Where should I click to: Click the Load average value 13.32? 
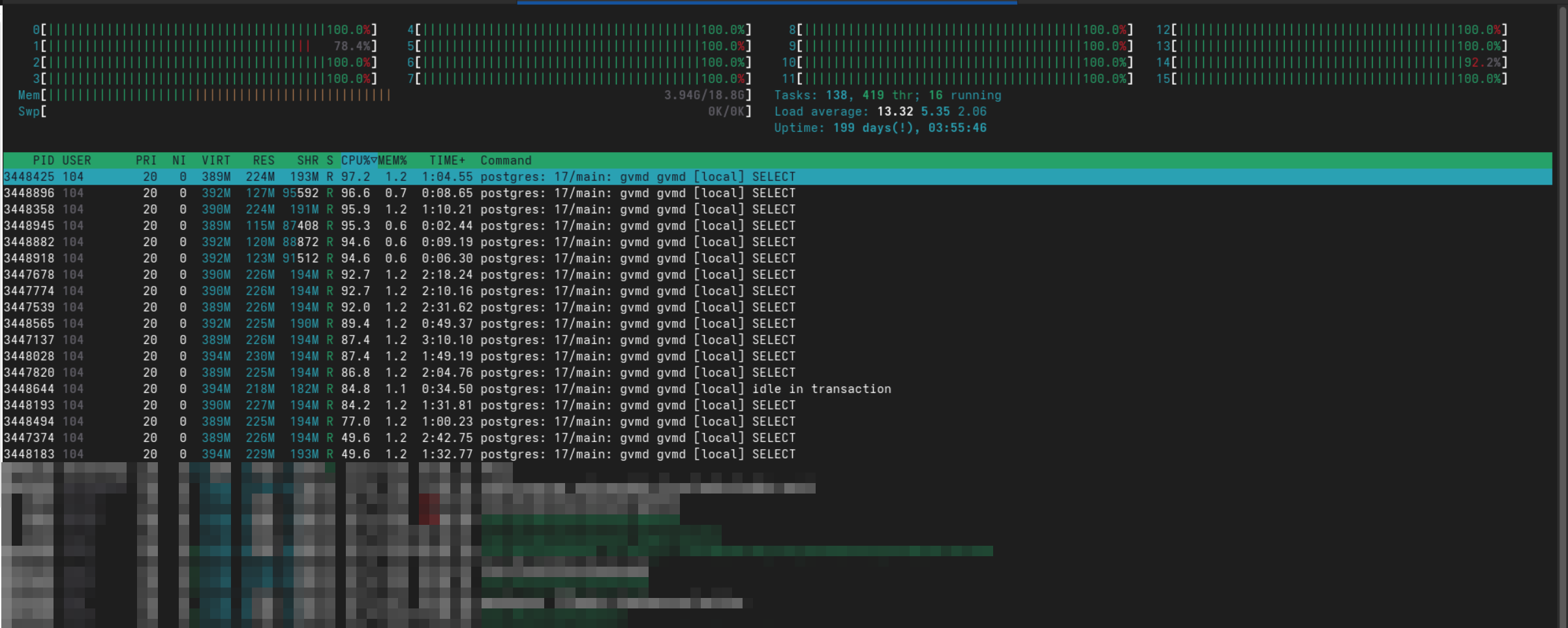click(895, 112)
